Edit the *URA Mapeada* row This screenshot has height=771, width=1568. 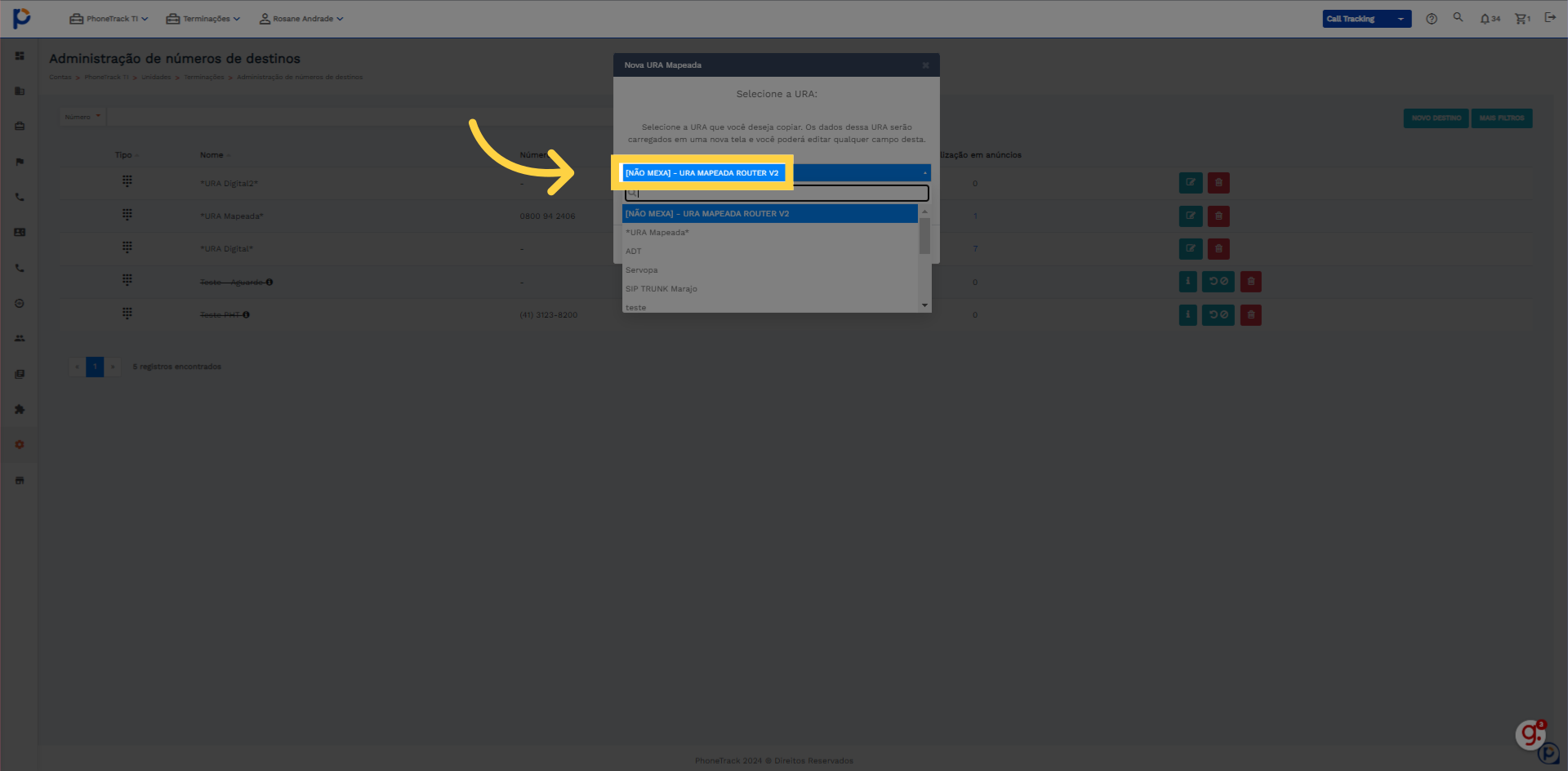tap(1191, 216)
